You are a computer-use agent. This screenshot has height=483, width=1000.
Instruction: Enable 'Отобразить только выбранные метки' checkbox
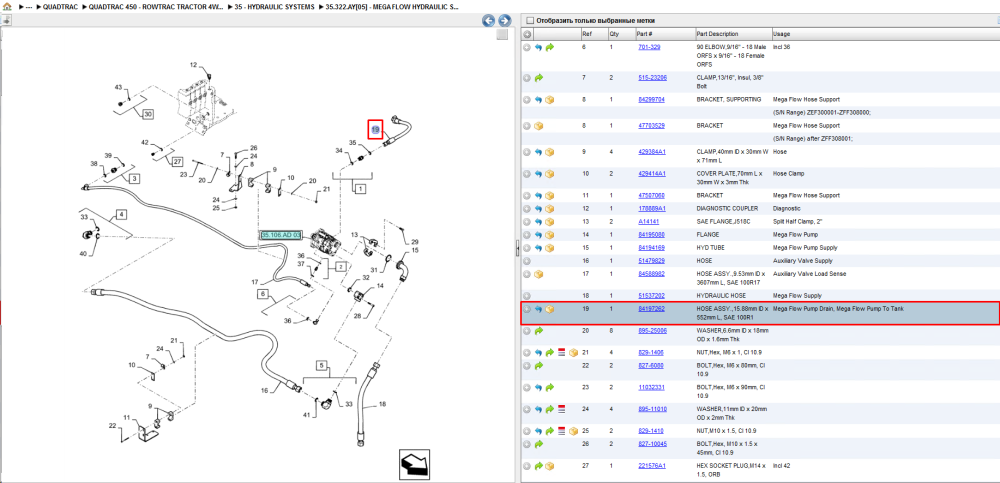(x=529, y=20)
